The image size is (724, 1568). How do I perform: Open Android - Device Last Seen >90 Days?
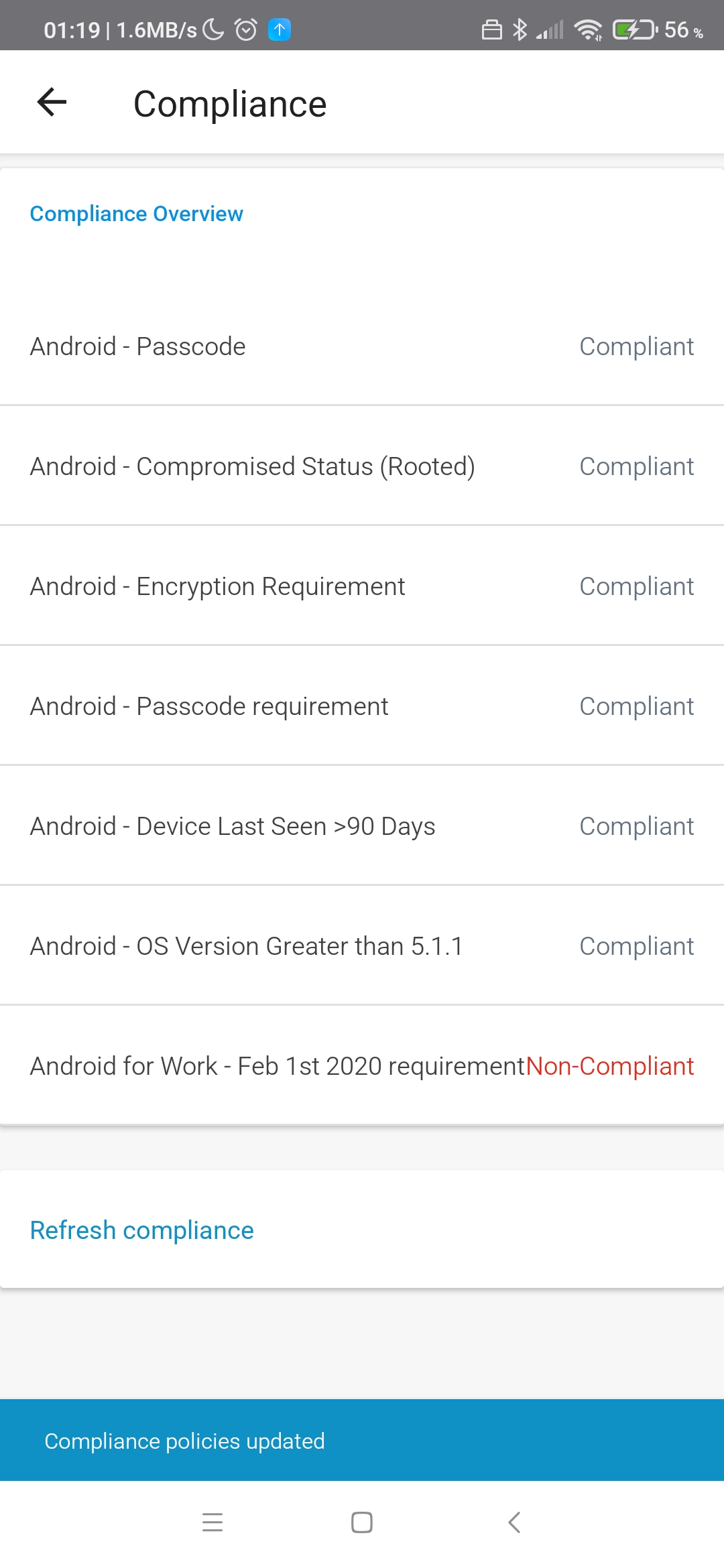point(362,826)
